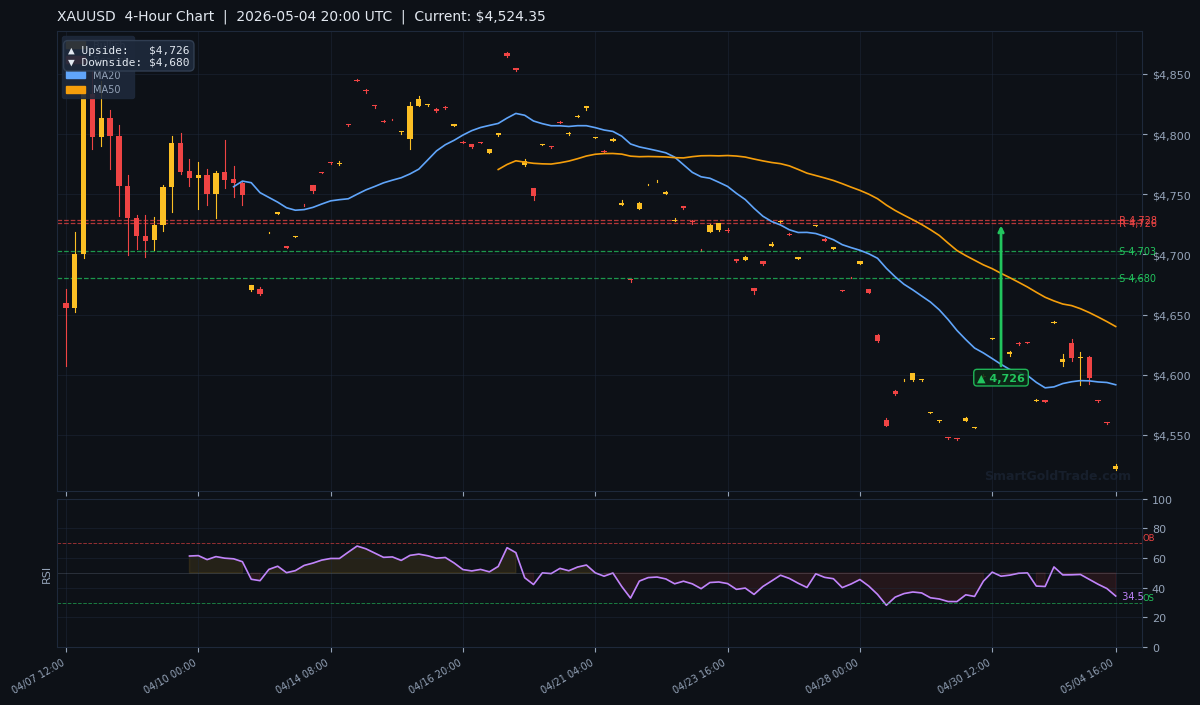Viewport: 1200px width, 705px height.
Task: Click the green 4,726 target annotation label
Action: tap(1001, 378)
